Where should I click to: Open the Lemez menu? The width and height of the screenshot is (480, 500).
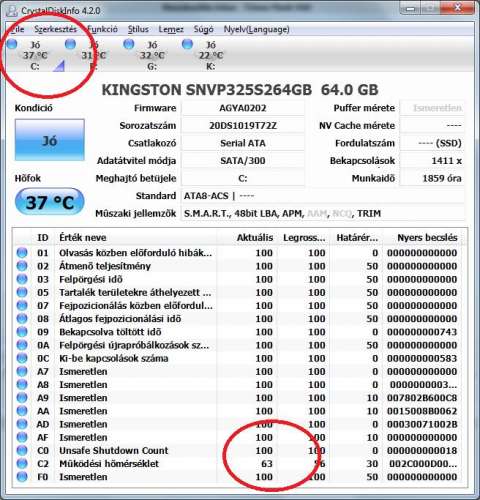[x=171, y=29]
